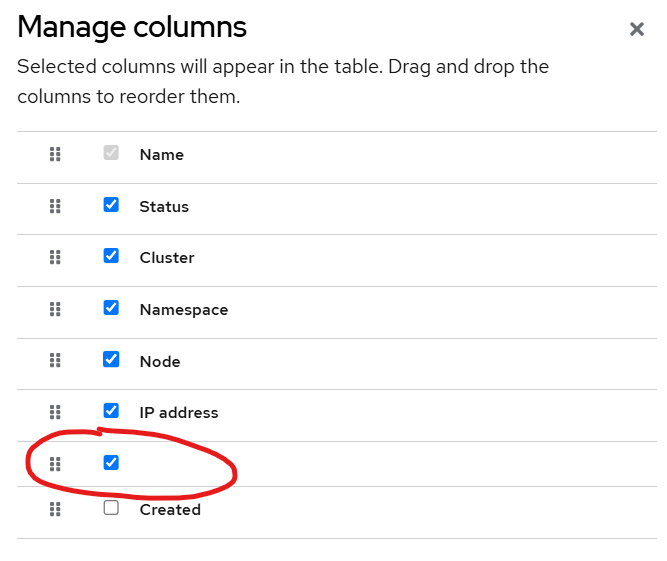Screen dimensions: 667x561
Task: Uncheck the Status column checkbox
Action: point(111,204)
